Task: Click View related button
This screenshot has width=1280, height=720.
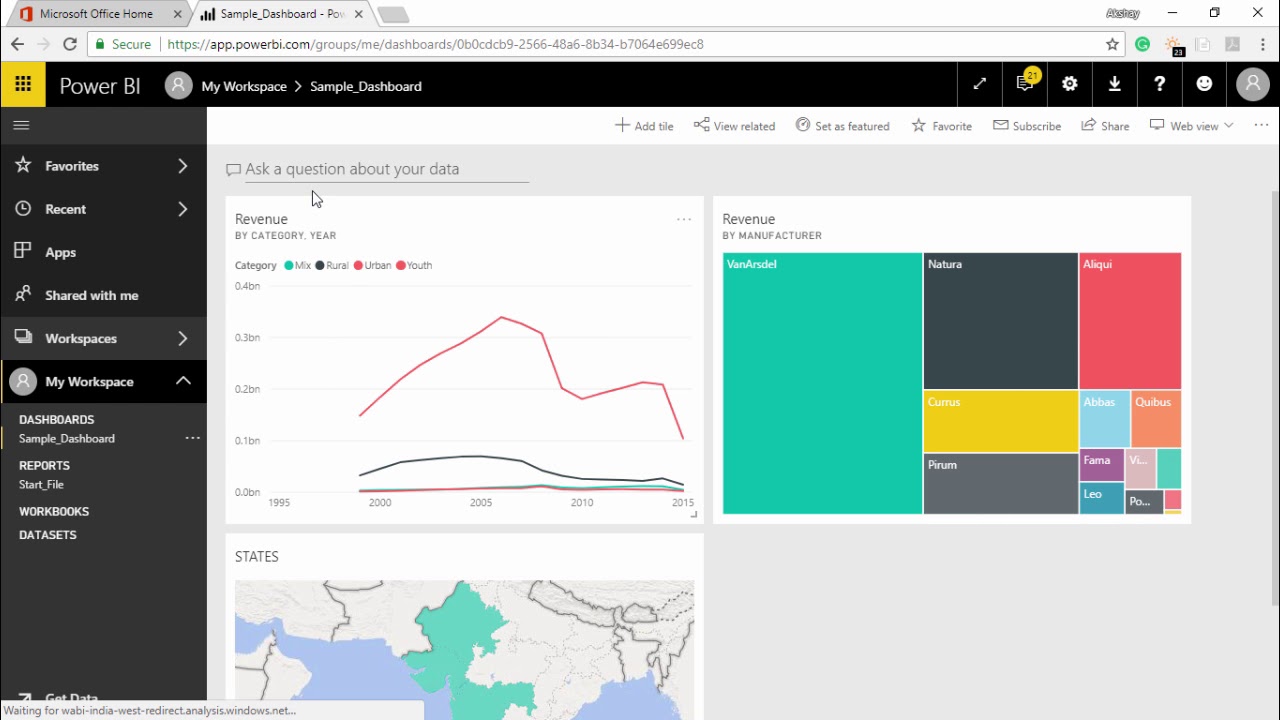Action: [734, 126]
